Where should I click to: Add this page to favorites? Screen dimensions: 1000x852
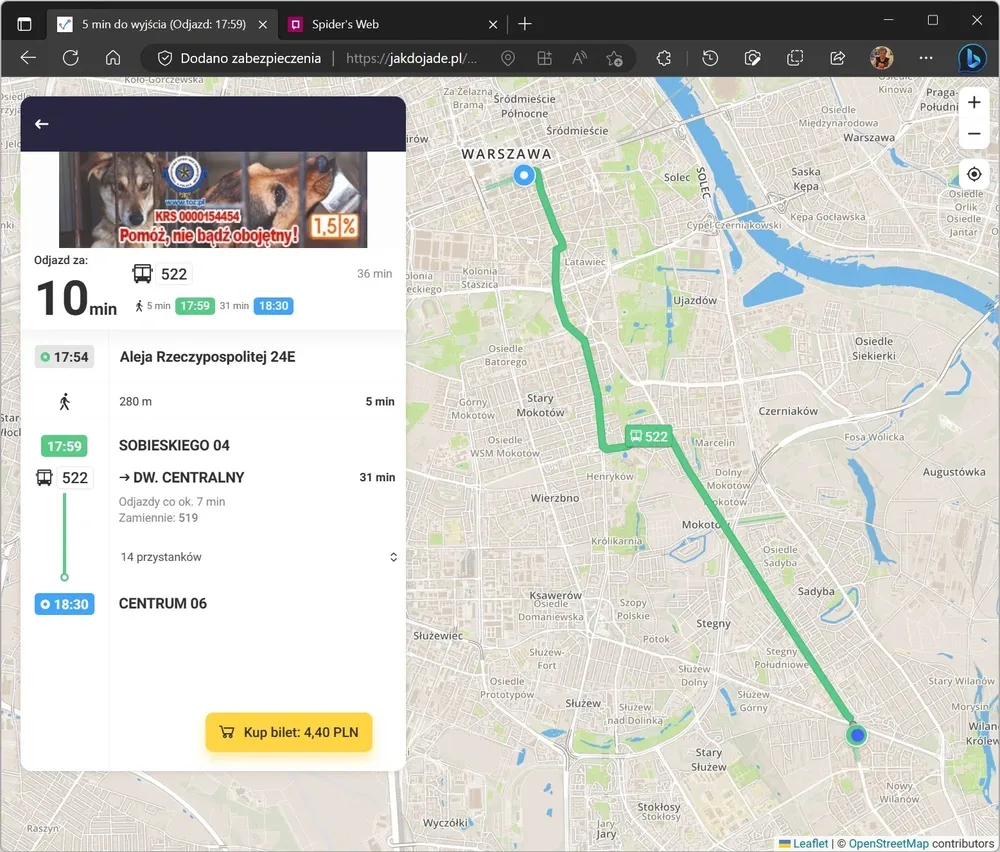click(615, 58)
